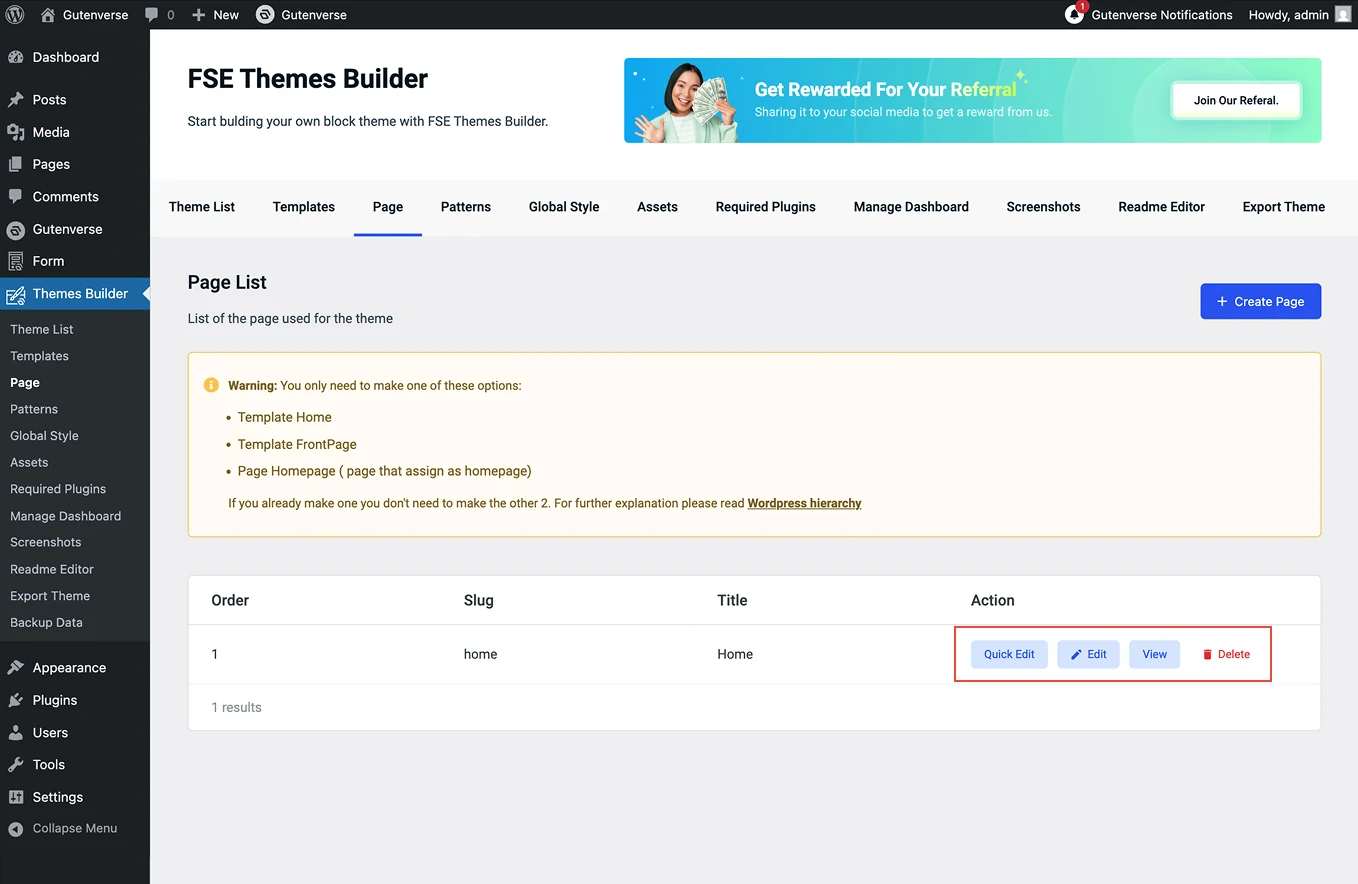Click the Join Our Referal button
The height and width of the screenshot is (884, 1358).
click(1236, 100)
